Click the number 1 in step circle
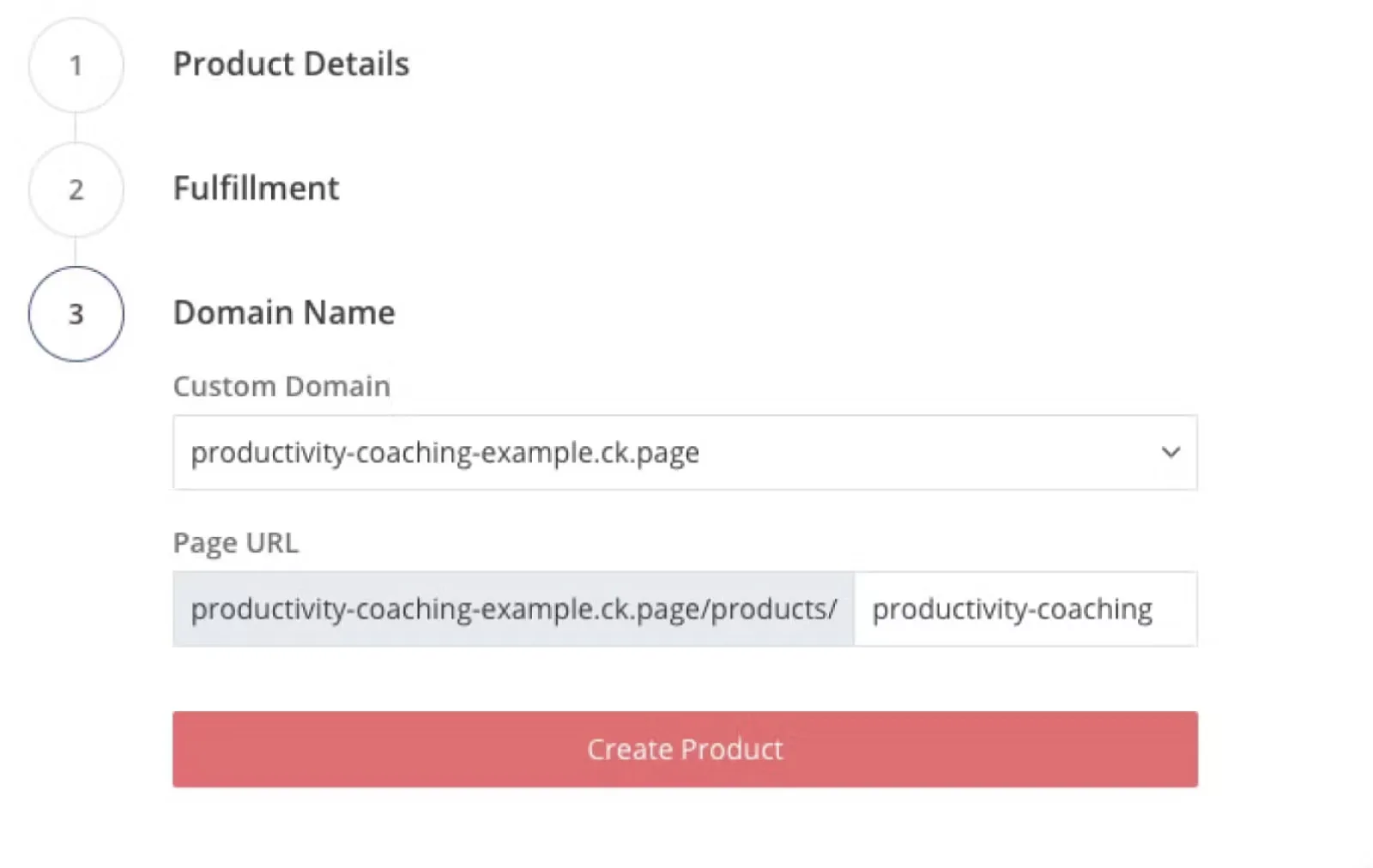Viewport: 1373px width, 868px height. pyautogui.click(x=76, y=65)
